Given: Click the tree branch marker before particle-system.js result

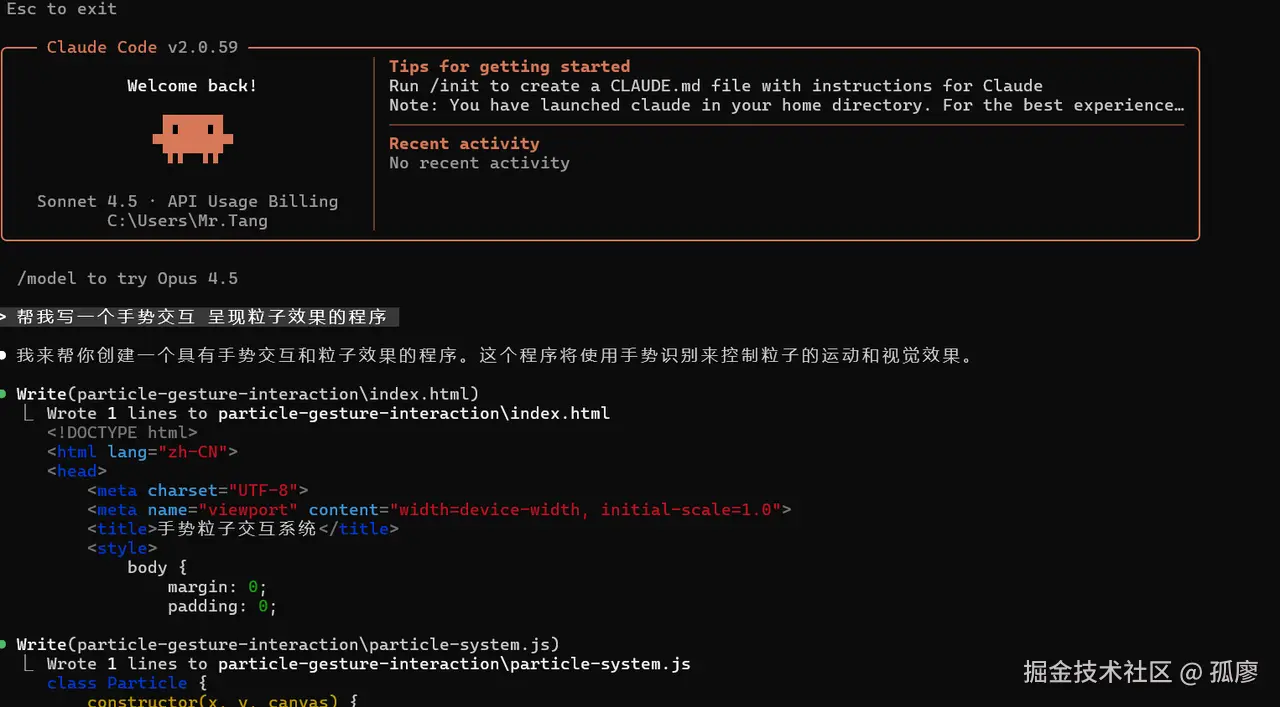Looking at the screenshot, I should (30, 665).
